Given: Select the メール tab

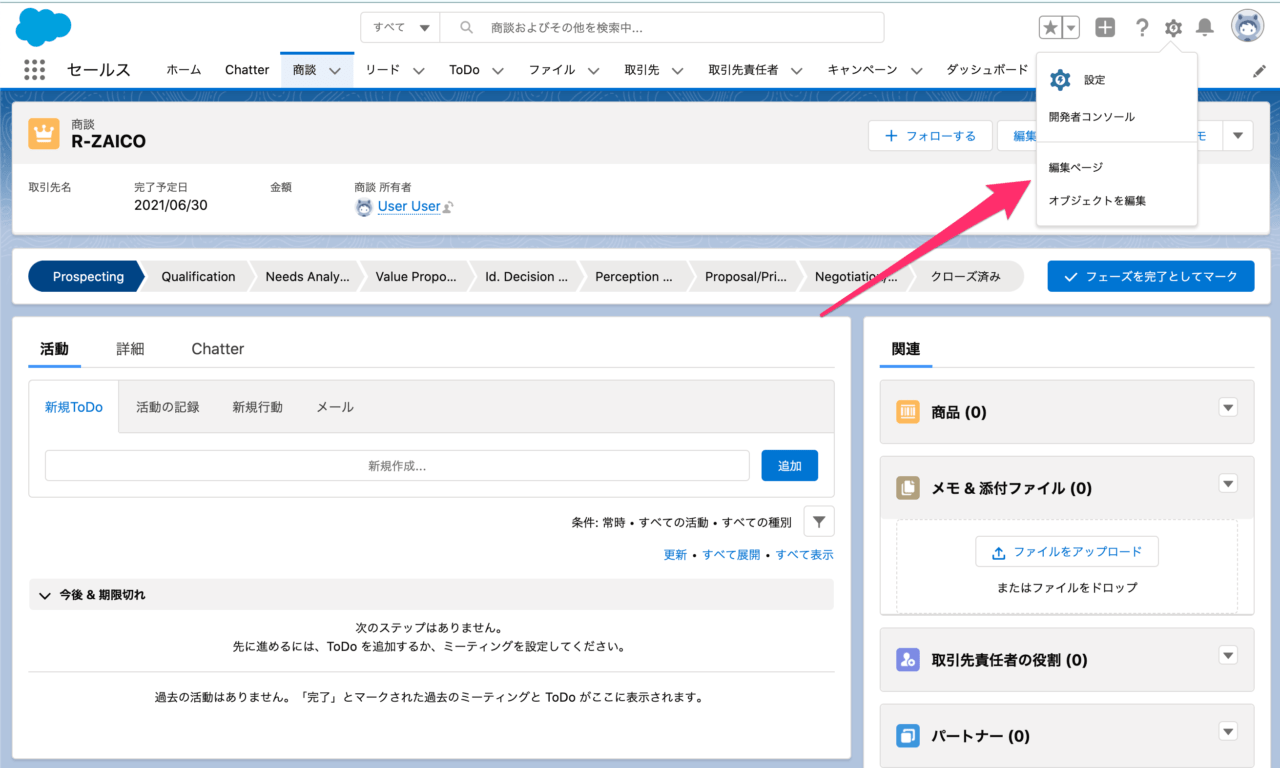Looking at the screenshot, I should [335, 407].
